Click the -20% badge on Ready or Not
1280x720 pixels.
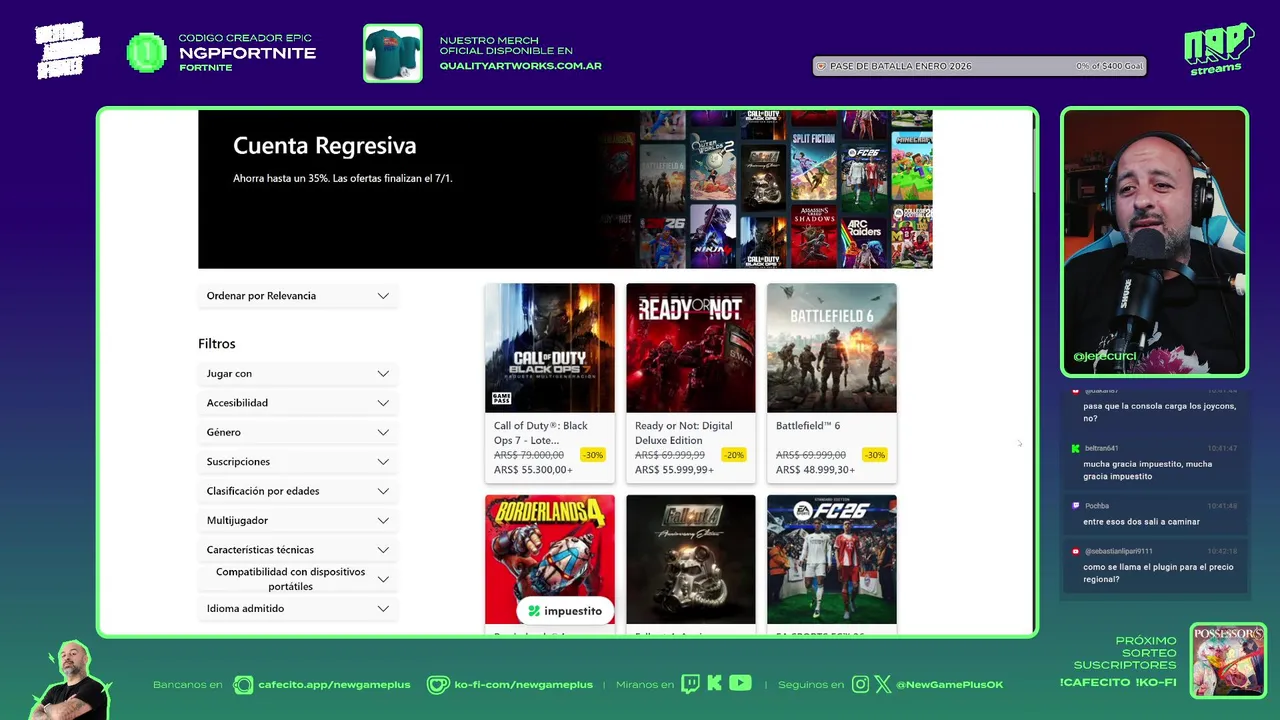[734, 455]
